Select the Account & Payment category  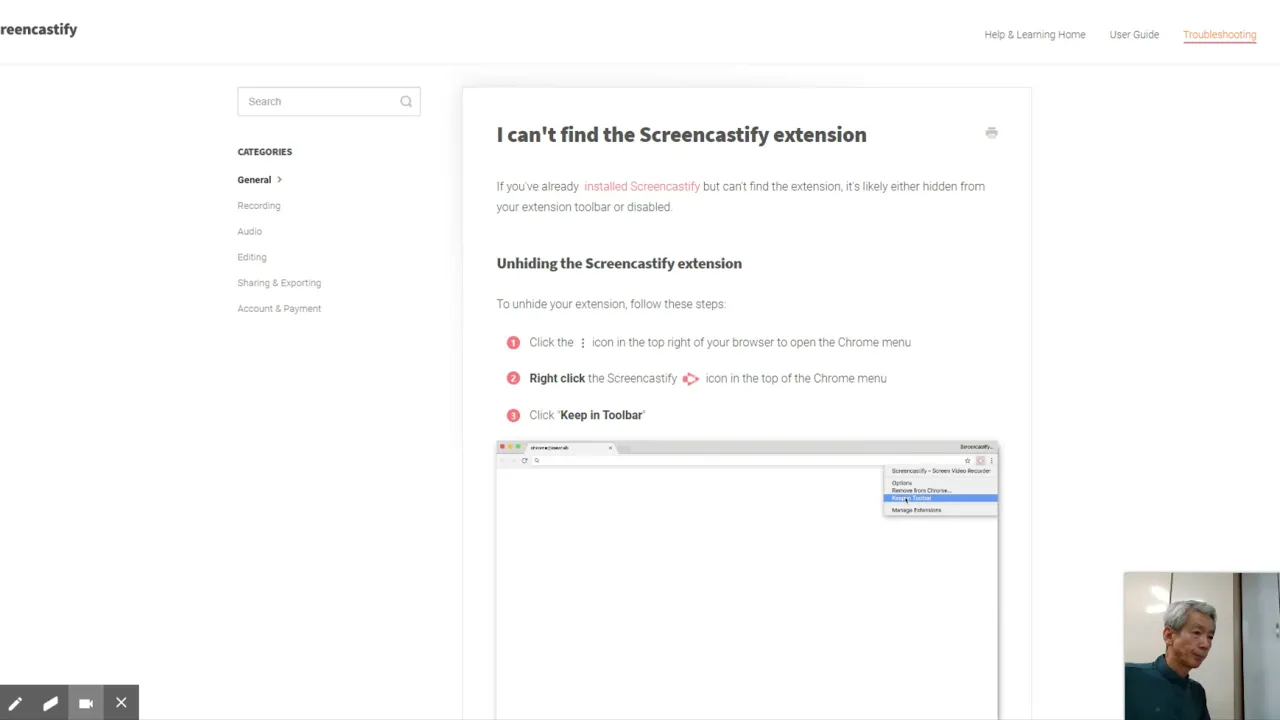point(279,309)
